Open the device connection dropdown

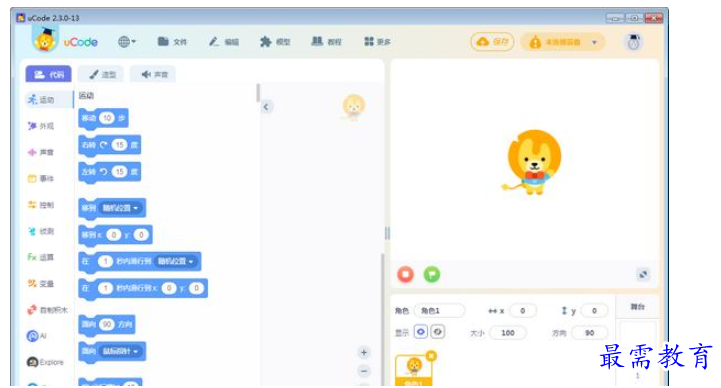pyautogui.click(x=563, y=42)
